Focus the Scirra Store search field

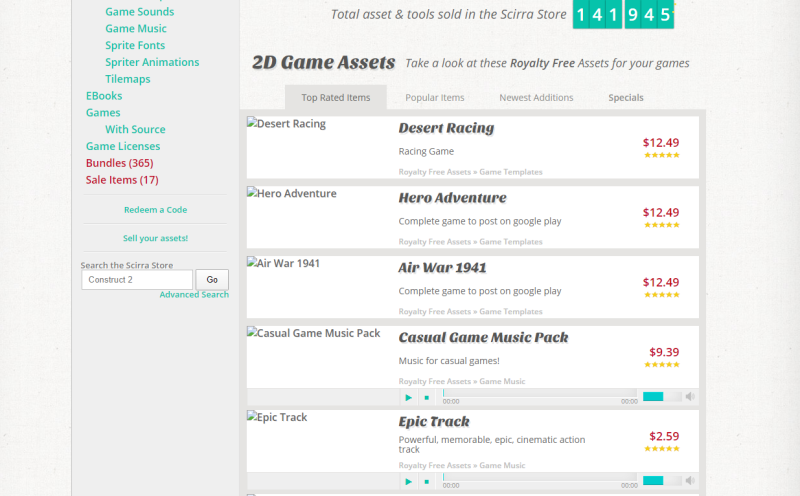pyautogui.click(x=137, y=280)
